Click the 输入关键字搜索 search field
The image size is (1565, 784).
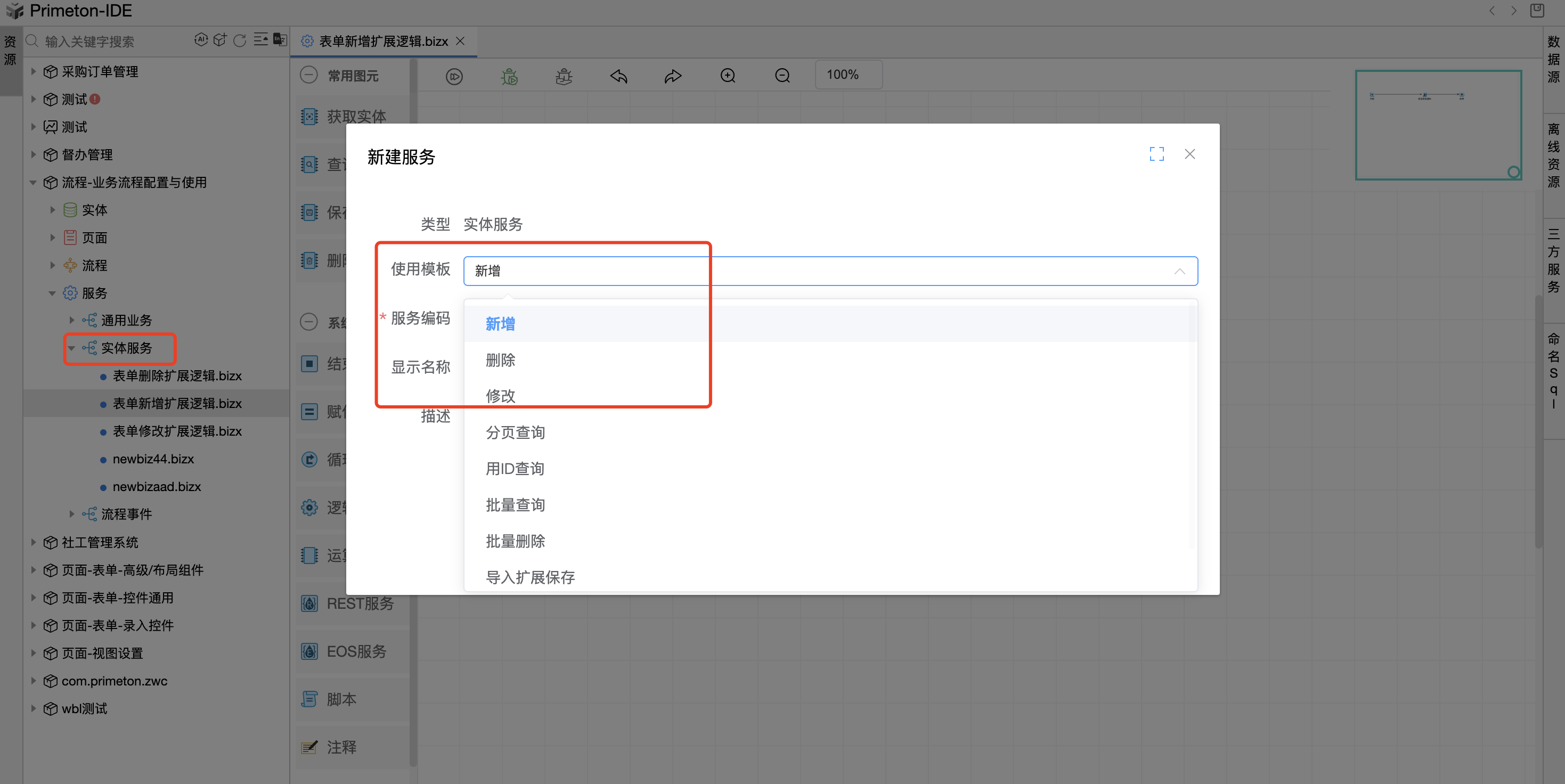pos(109,42)
